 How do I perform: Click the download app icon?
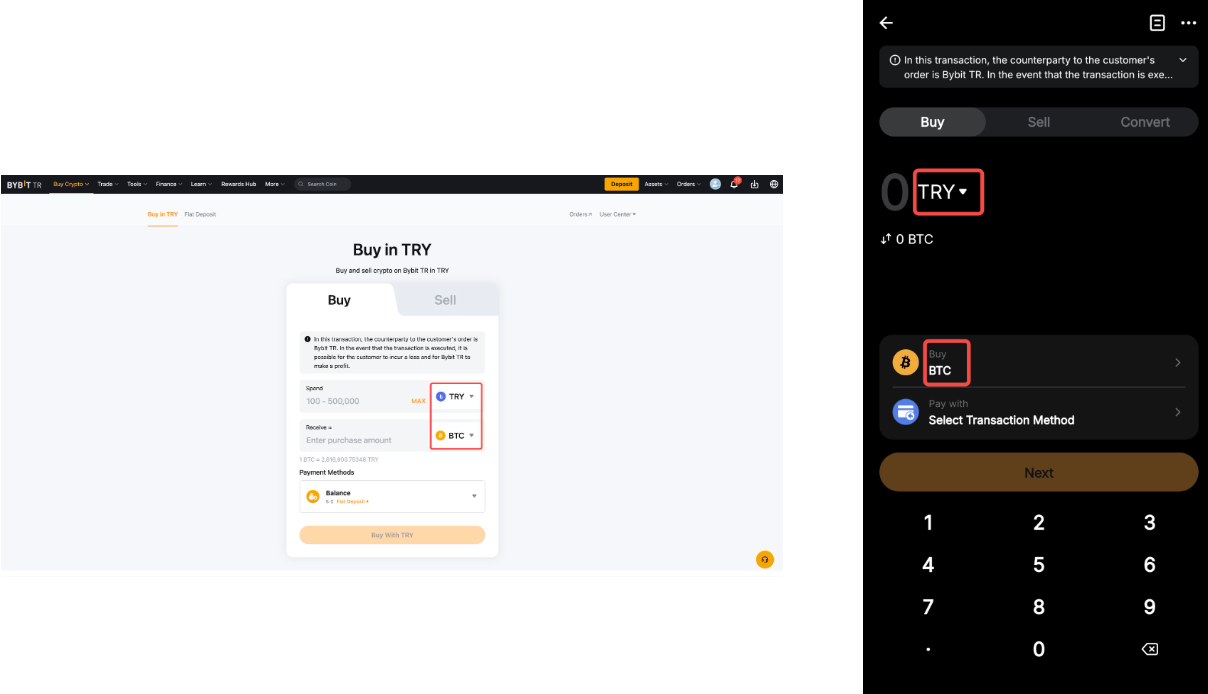(x=755, y=184)
